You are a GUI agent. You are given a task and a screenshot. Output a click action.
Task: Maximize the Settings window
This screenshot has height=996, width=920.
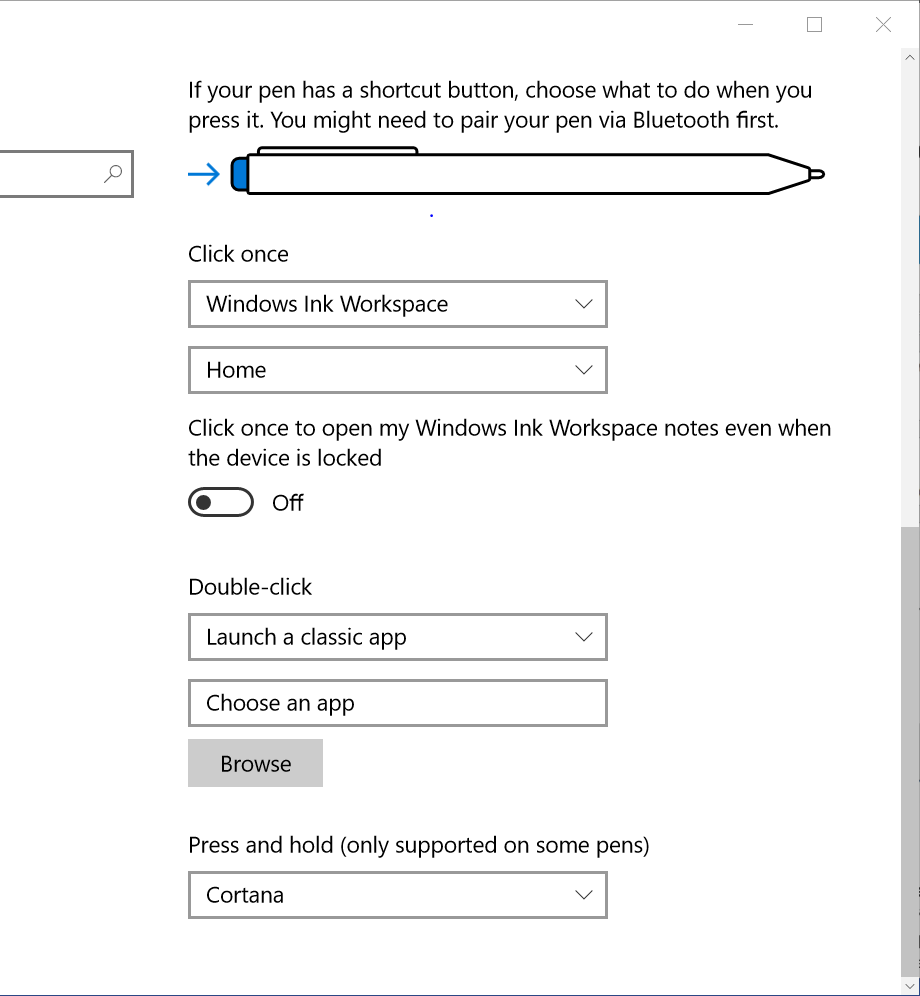point(814,25)
